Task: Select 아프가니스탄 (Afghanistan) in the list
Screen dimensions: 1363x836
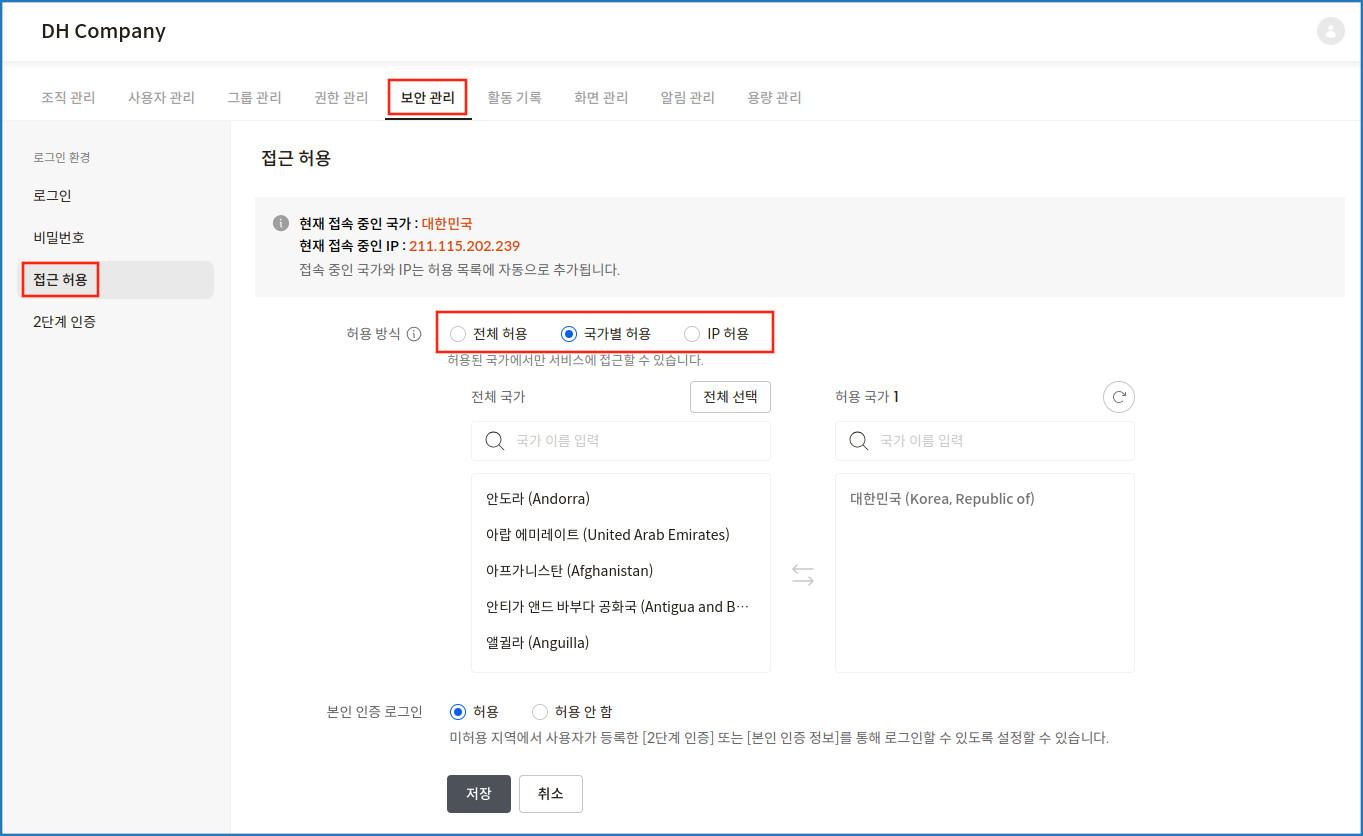Action: (569, 571)
